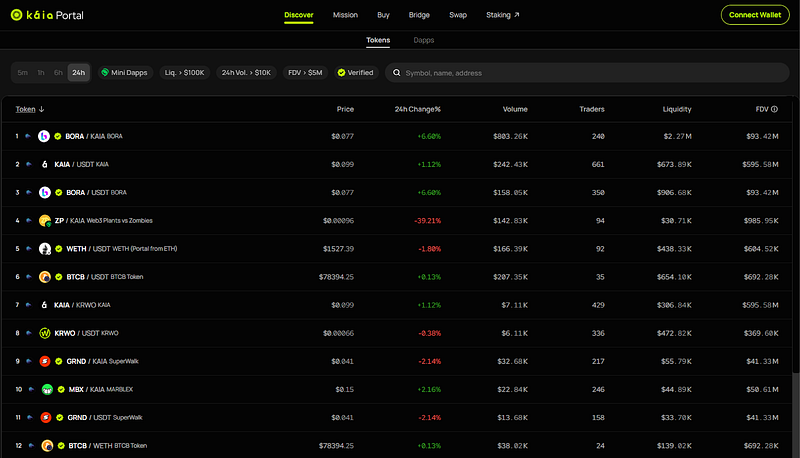800x458 pixels.
Task: Click the Connect Wallet button
Action: click(755, 15)
